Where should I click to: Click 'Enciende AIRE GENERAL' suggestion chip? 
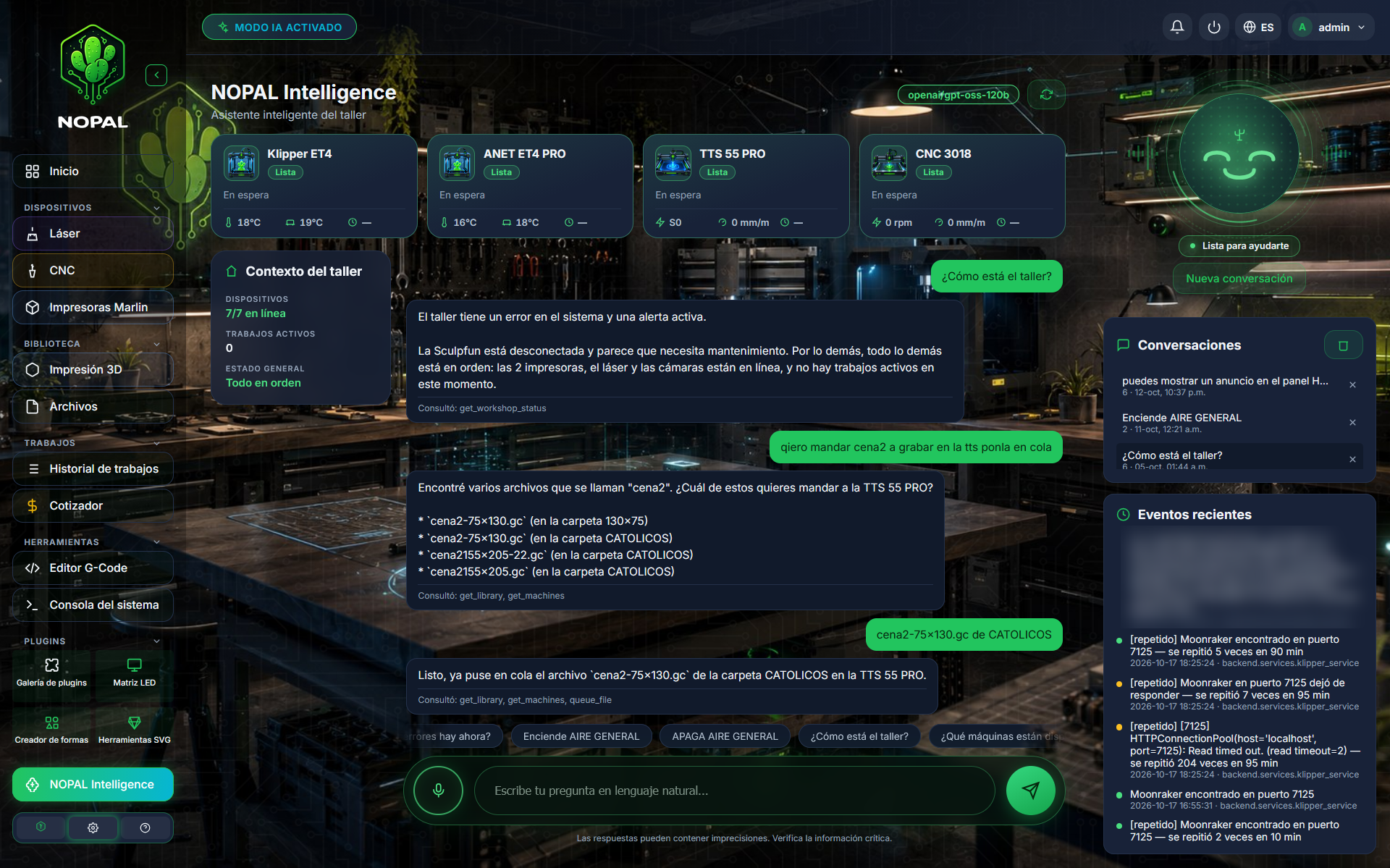coord(581,736)
